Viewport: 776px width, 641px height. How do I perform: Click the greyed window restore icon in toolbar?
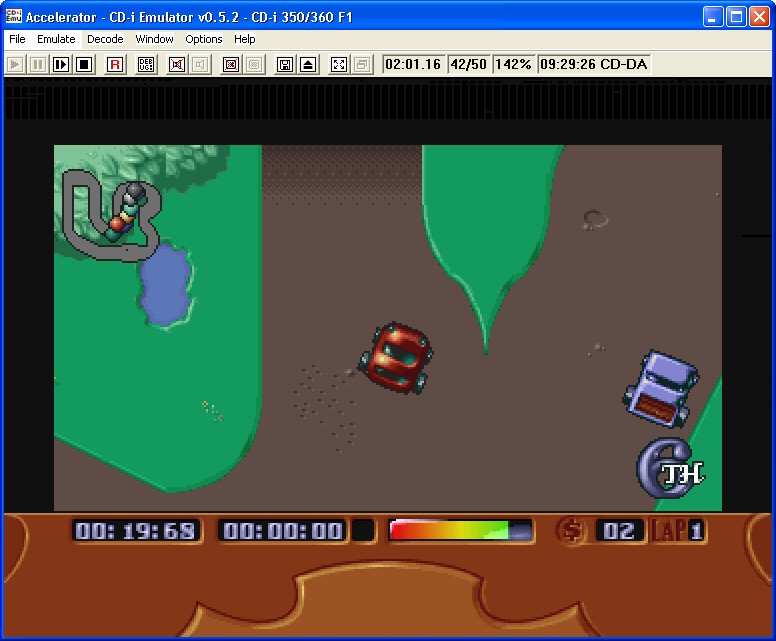(362, 64)
